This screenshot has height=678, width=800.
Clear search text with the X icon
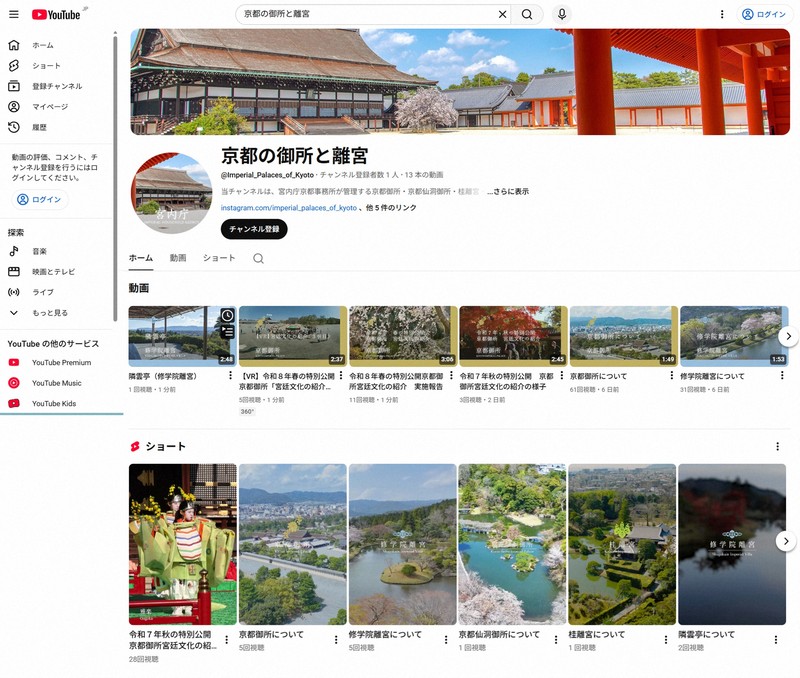[503, 14]
